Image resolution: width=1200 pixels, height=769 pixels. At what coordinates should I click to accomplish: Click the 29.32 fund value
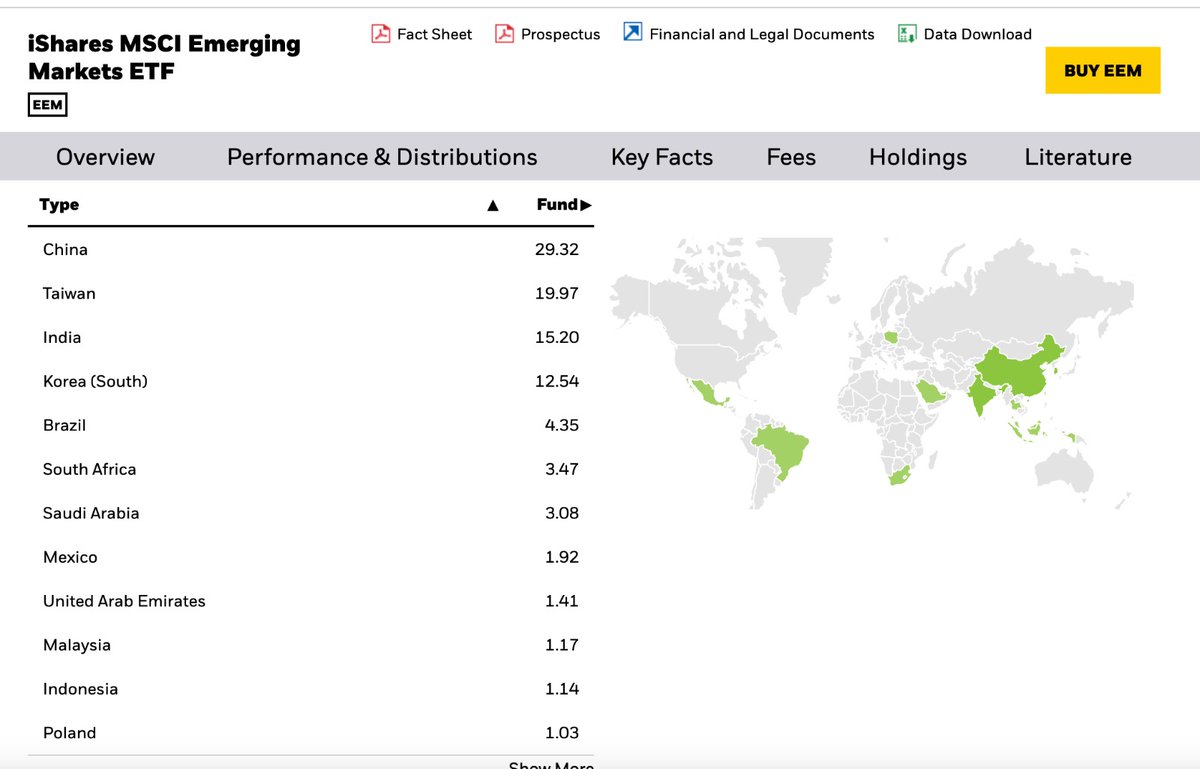[x=557, y=249]
